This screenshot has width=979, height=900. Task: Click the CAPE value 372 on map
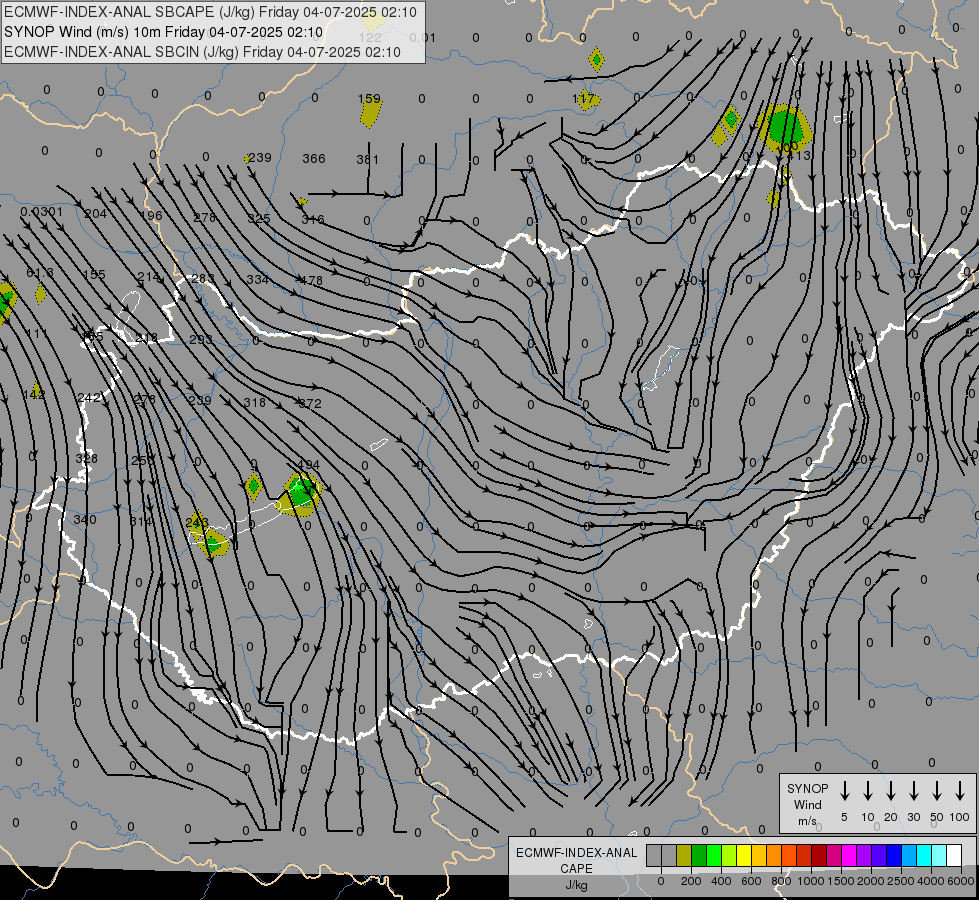(310, 403)
